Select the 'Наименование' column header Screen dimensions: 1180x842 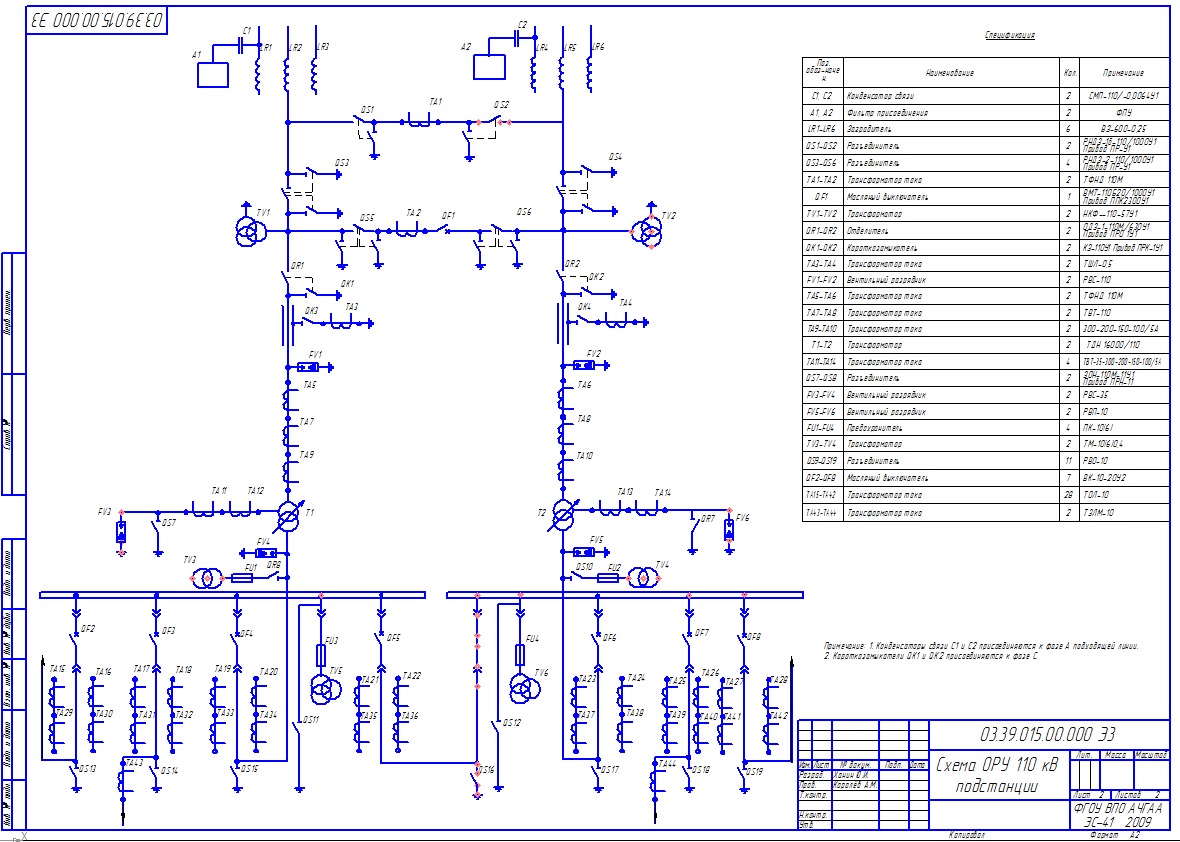(x=950, y=73)
